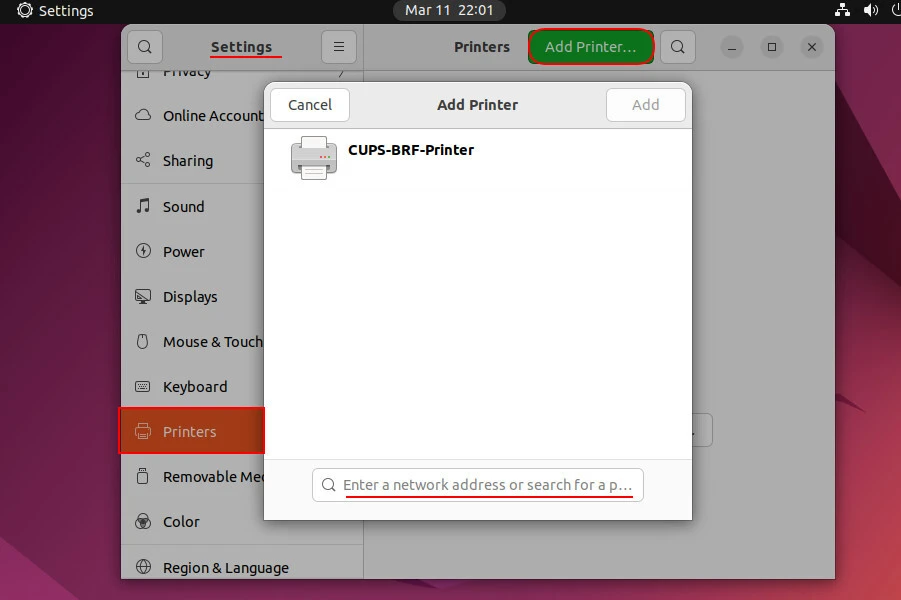This screenshot has height=600, width=901.
Task: Click the CUPS-BRF-Printer printer icon
Action: [x=313, y=158]
